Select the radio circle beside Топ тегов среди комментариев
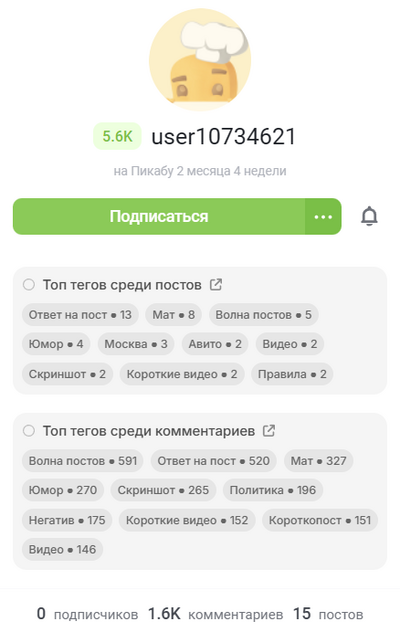The height and width of the screenshot is (632, 400). 29,430
